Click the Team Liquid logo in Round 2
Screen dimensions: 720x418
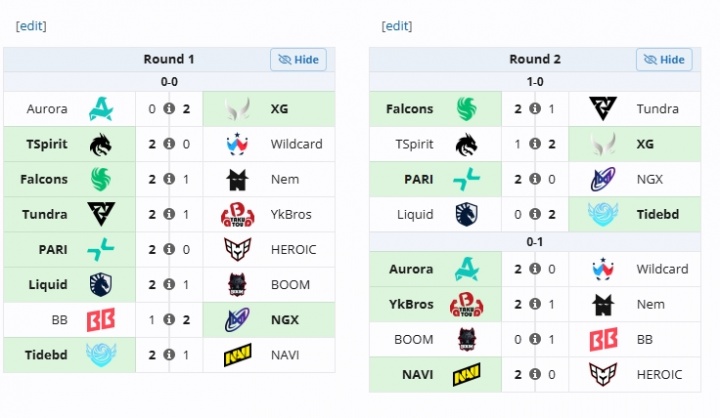(x=467, y=215)
